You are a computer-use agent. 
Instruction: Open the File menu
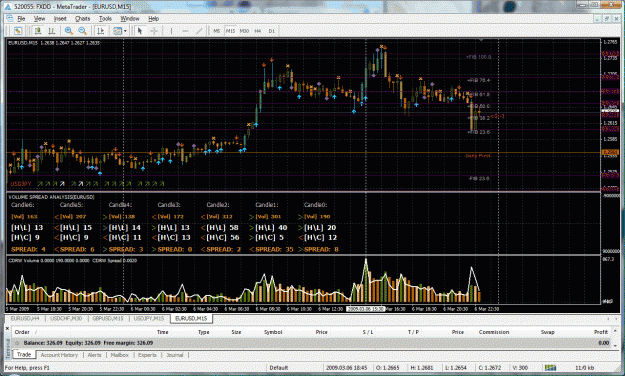(21, 18)
